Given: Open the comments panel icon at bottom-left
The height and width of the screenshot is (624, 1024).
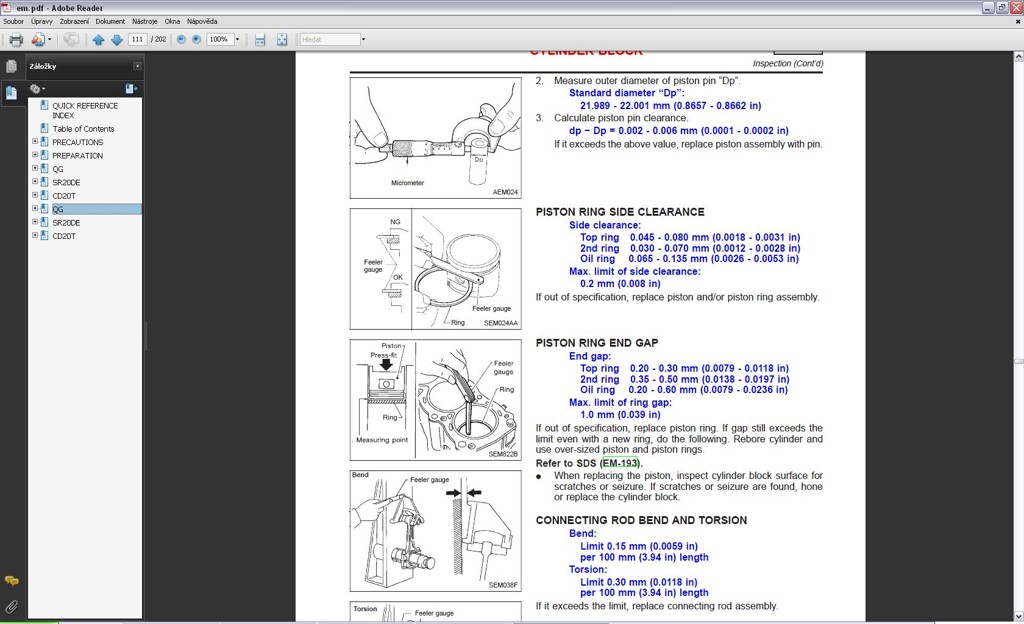Looking at the screenshot, I should [x=11, y=580].
